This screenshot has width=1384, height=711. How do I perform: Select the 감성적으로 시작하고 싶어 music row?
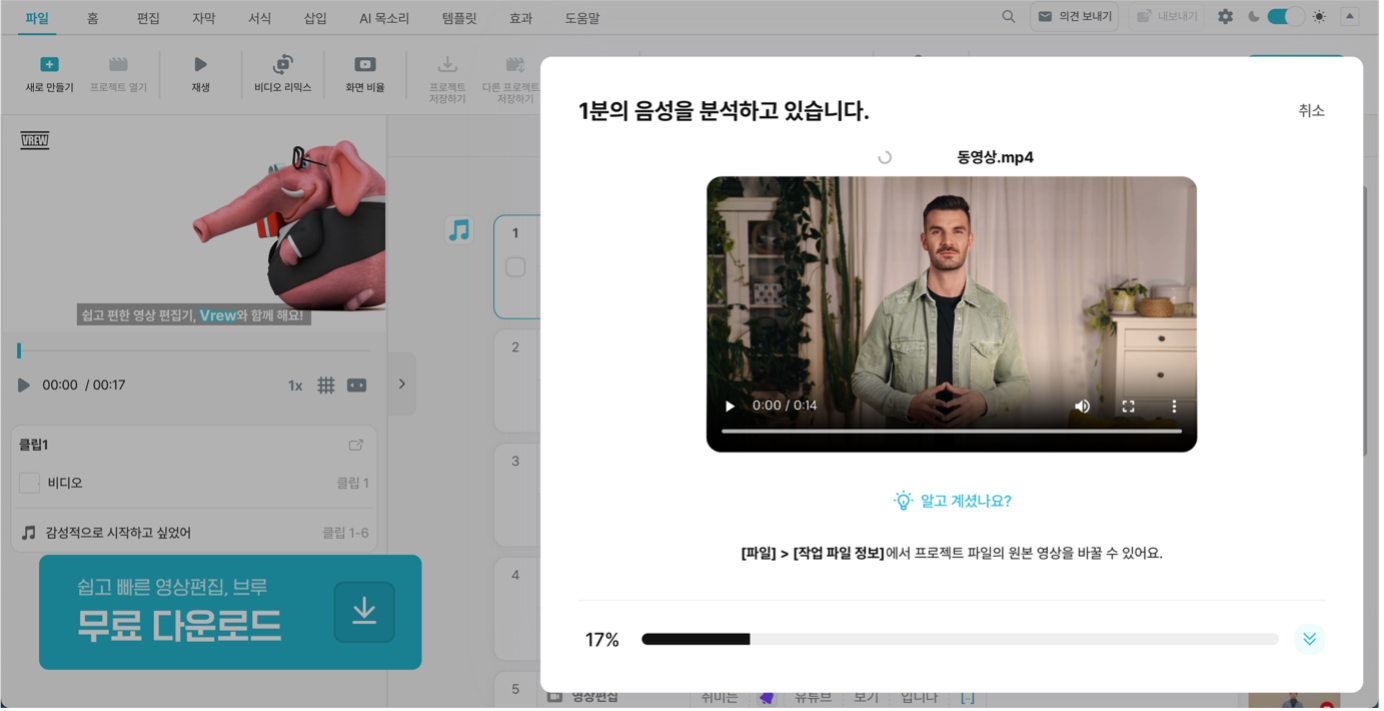[194, 533]
